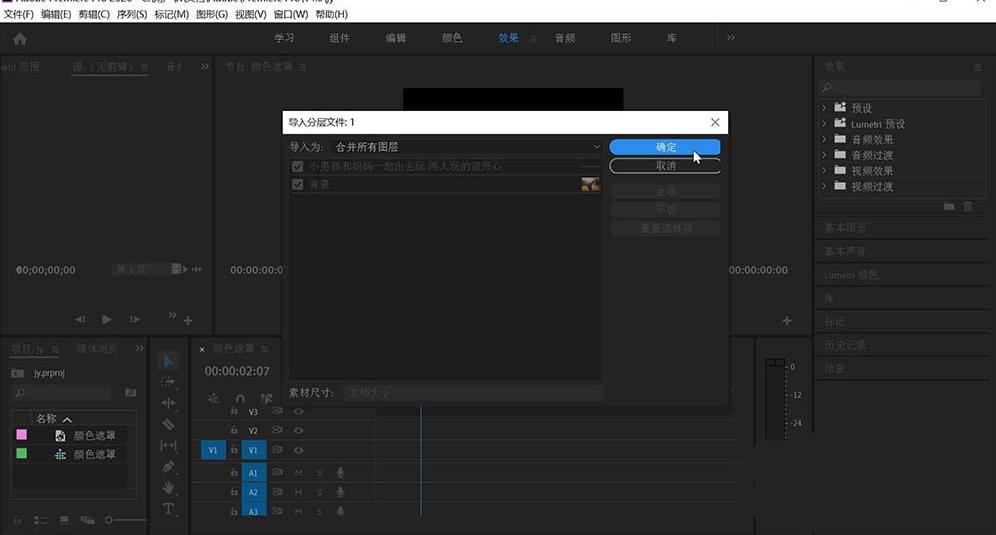Screen dimensions: 996x535
Task: Mute audio track A1
Action: (x=299, y=473)
